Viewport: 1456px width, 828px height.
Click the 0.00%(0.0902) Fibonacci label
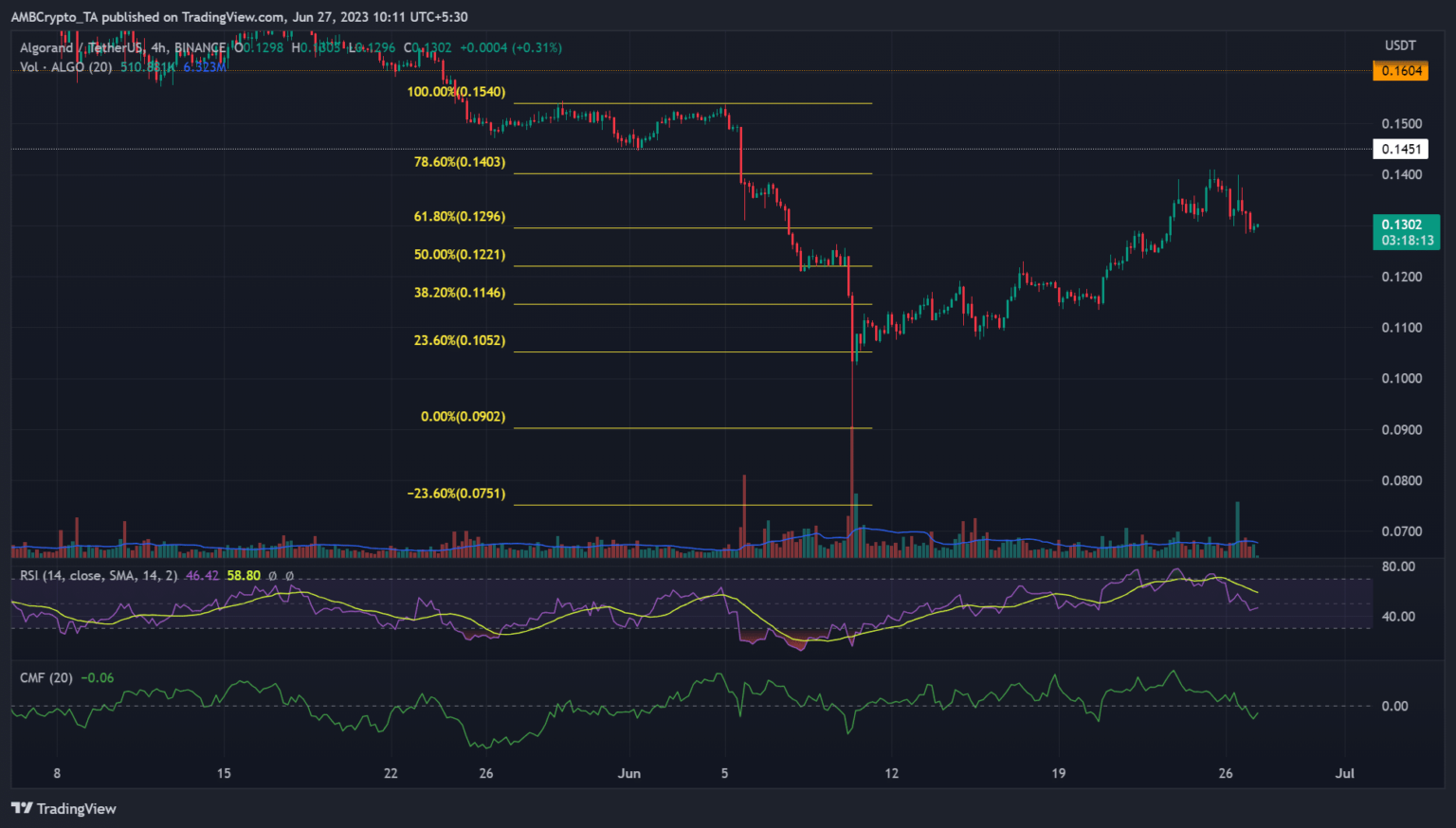[463, 417]
